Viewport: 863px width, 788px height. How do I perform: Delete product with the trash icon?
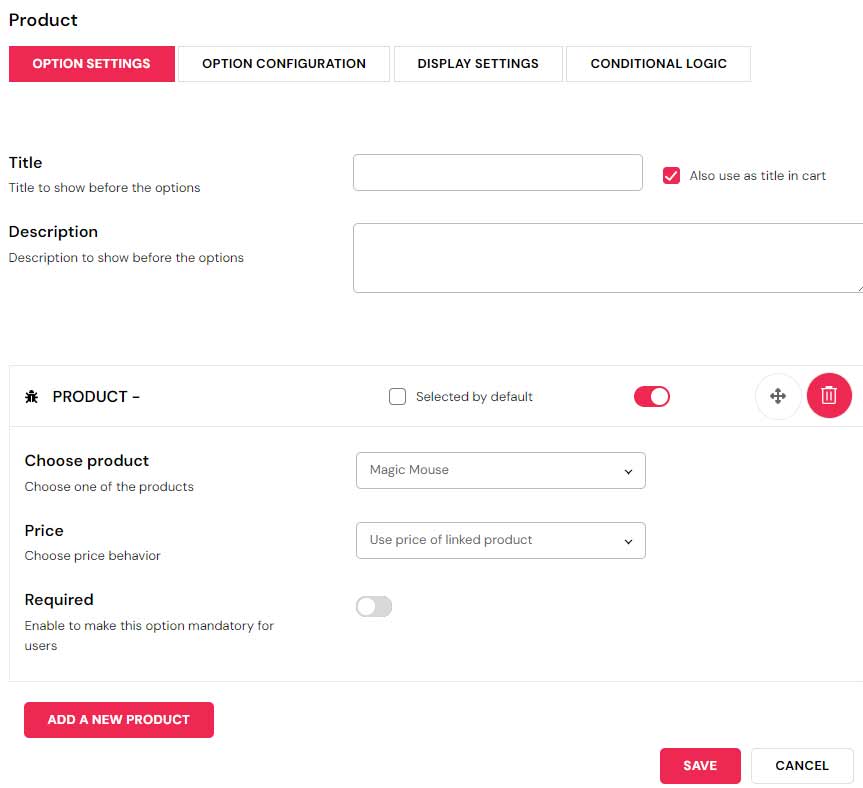point(829,396)
